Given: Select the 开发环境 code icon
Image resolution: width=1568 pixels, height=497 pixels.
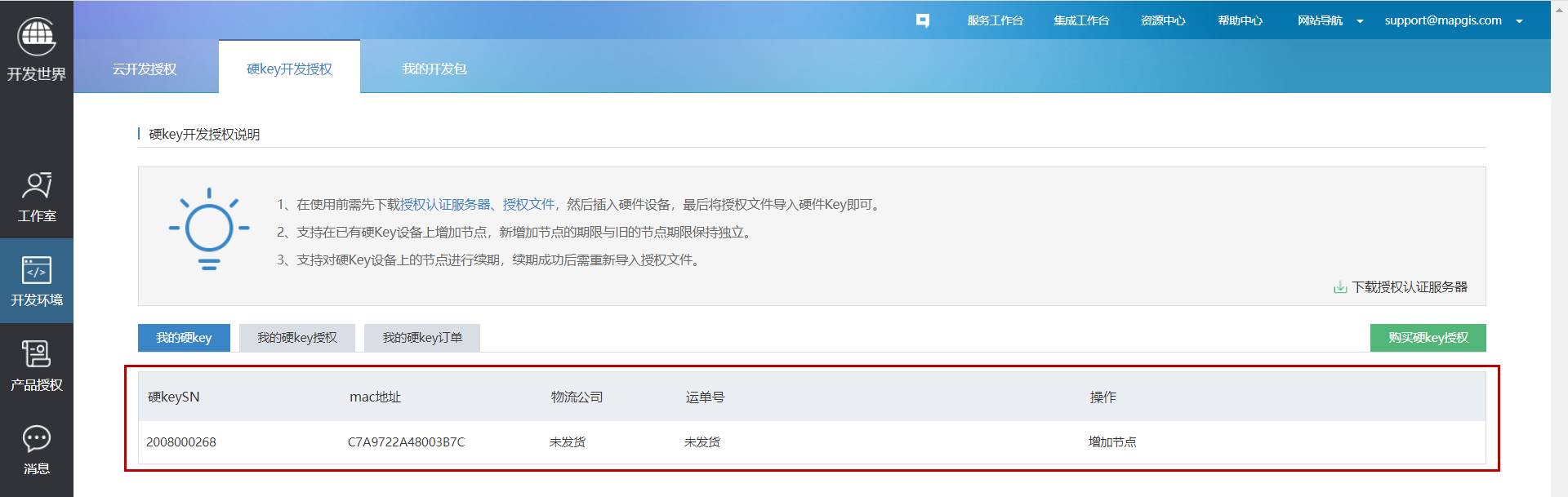Looking at the screenshot, I should pyautogui.click(x=37, y=270).
